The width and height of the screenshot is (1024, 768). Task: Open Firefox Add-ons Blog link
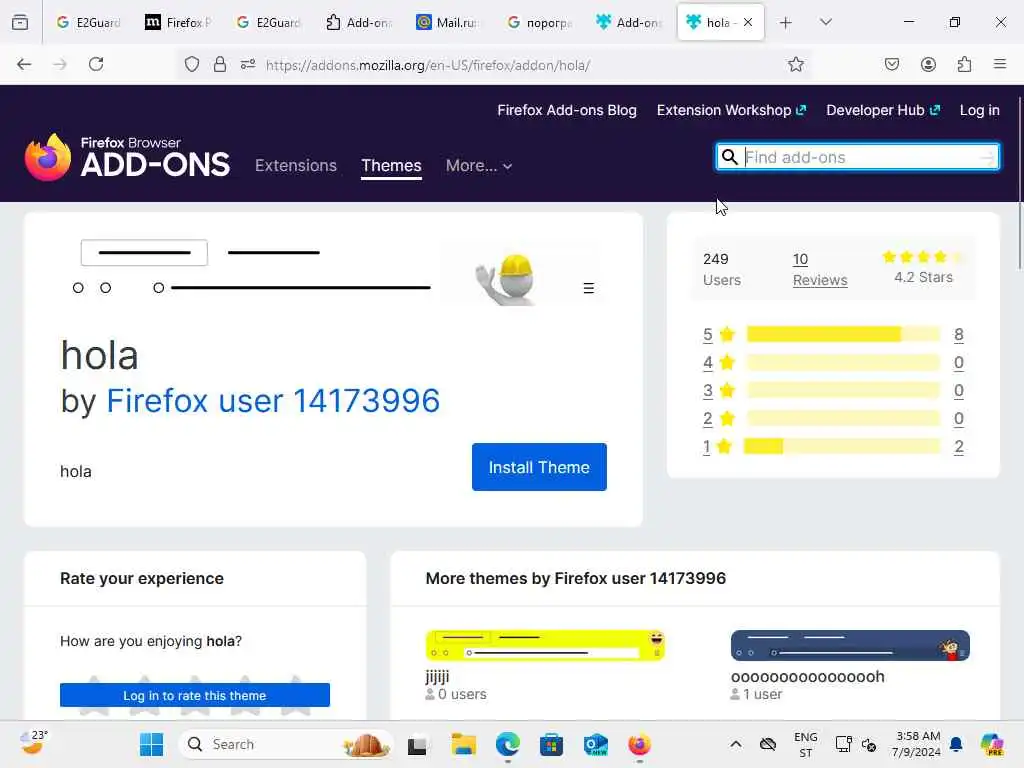(567, 110)
